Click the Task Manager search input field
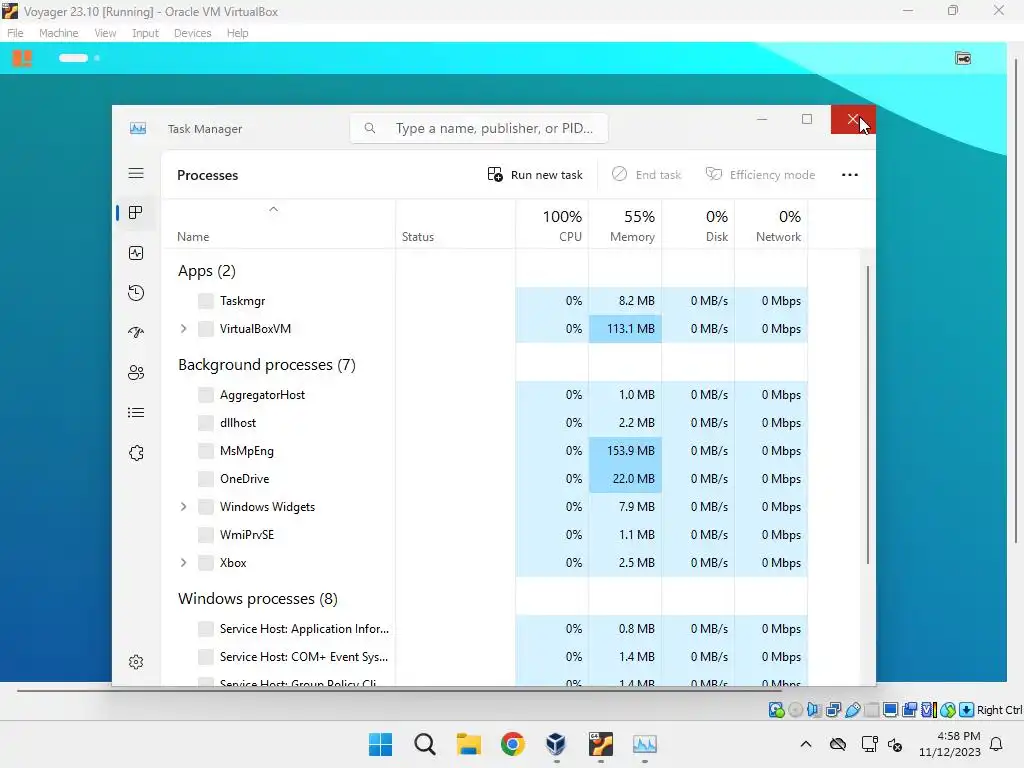 479,128
